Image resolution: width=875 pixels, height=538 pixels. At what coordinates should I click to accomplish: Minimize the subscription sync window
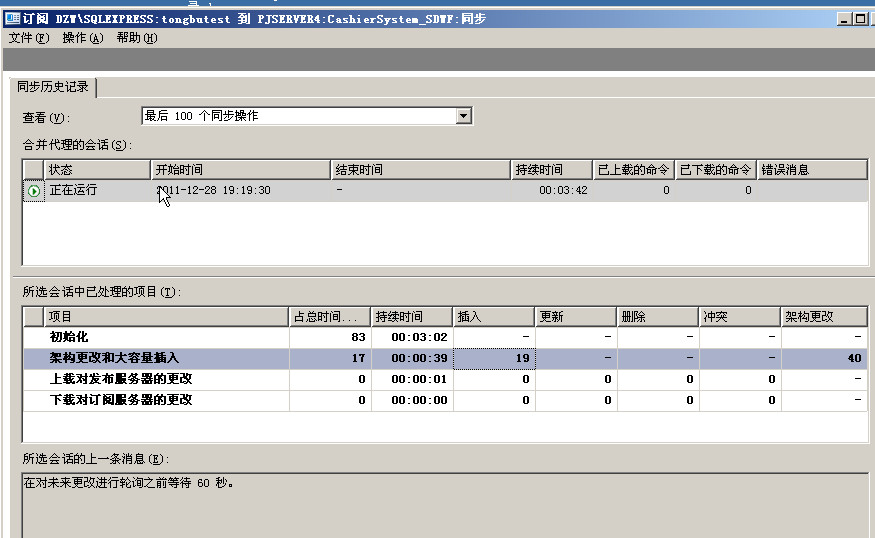pyautogui.click(x=845, y=19)
